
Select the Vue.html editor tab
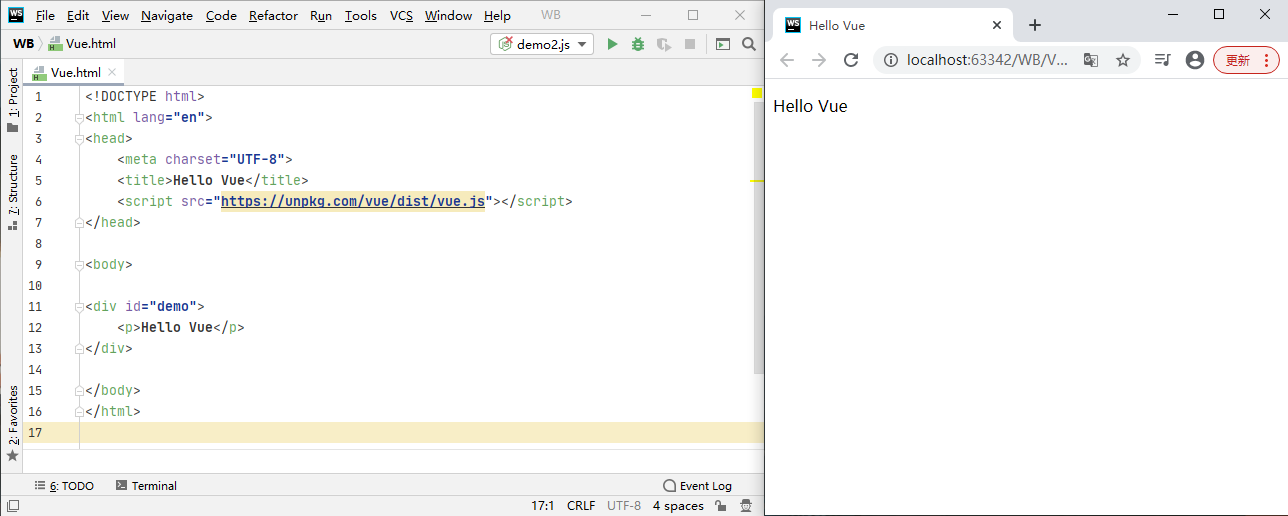click(x=75, y=73)
